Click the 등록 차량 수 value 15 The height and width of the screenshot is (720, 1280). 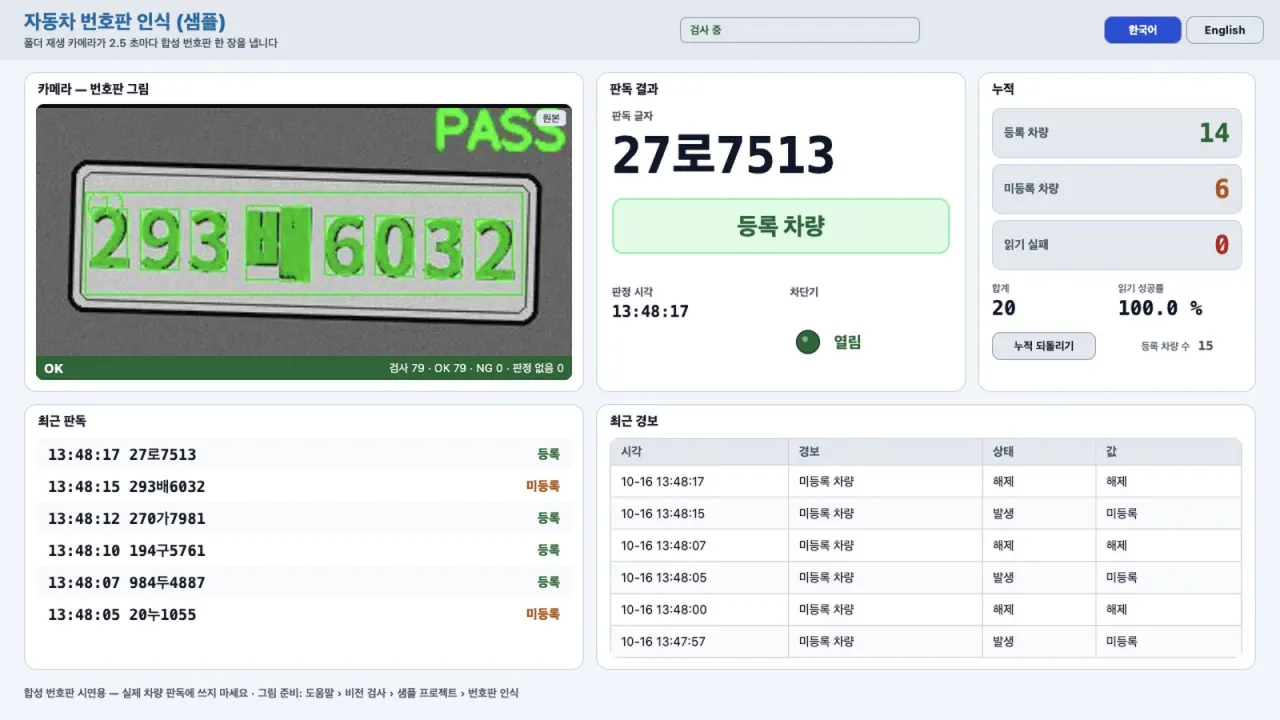coord(1205,346)
